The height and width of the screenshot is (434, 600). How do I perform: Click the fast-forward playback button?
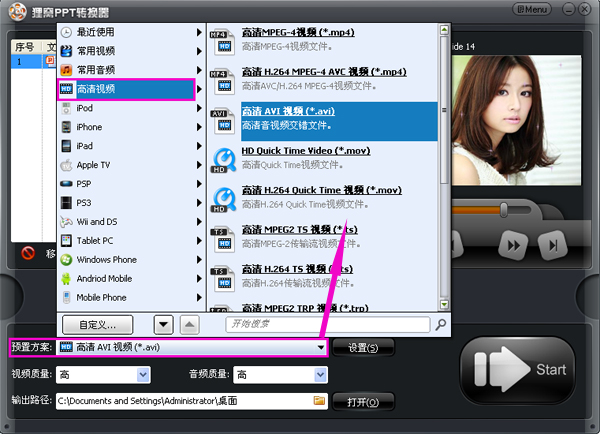point(513,245)
